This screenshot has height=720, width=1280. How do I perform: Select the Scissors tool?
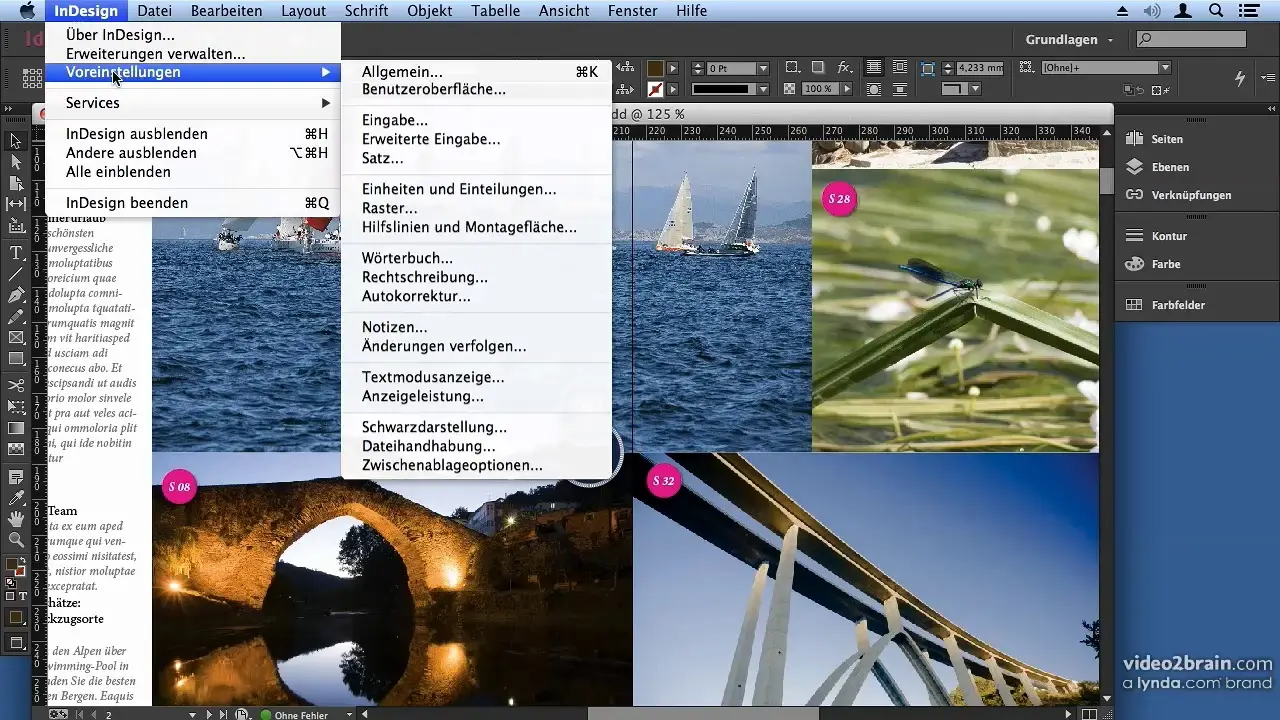click(x=16, y=384)
